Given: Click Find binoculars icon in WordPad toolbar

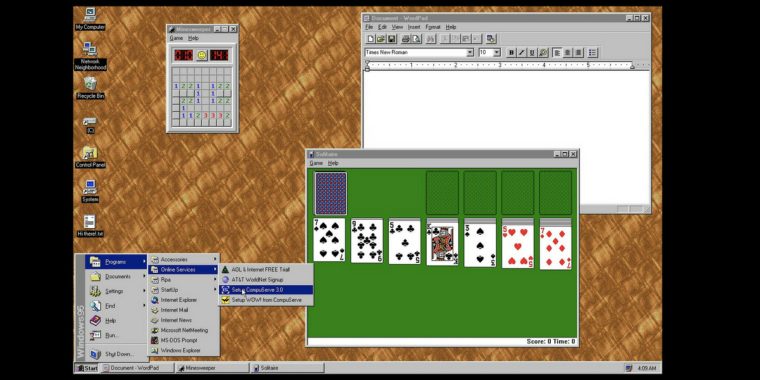Looking at the screenshot, I should pos(430,39).
